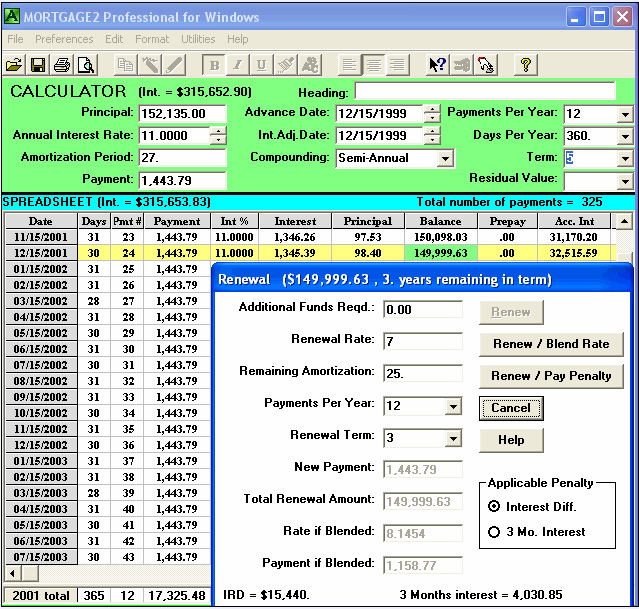The image size is (639, 609).
Task: Click the align left toolbar icon
Action: [x=349, y=65]
